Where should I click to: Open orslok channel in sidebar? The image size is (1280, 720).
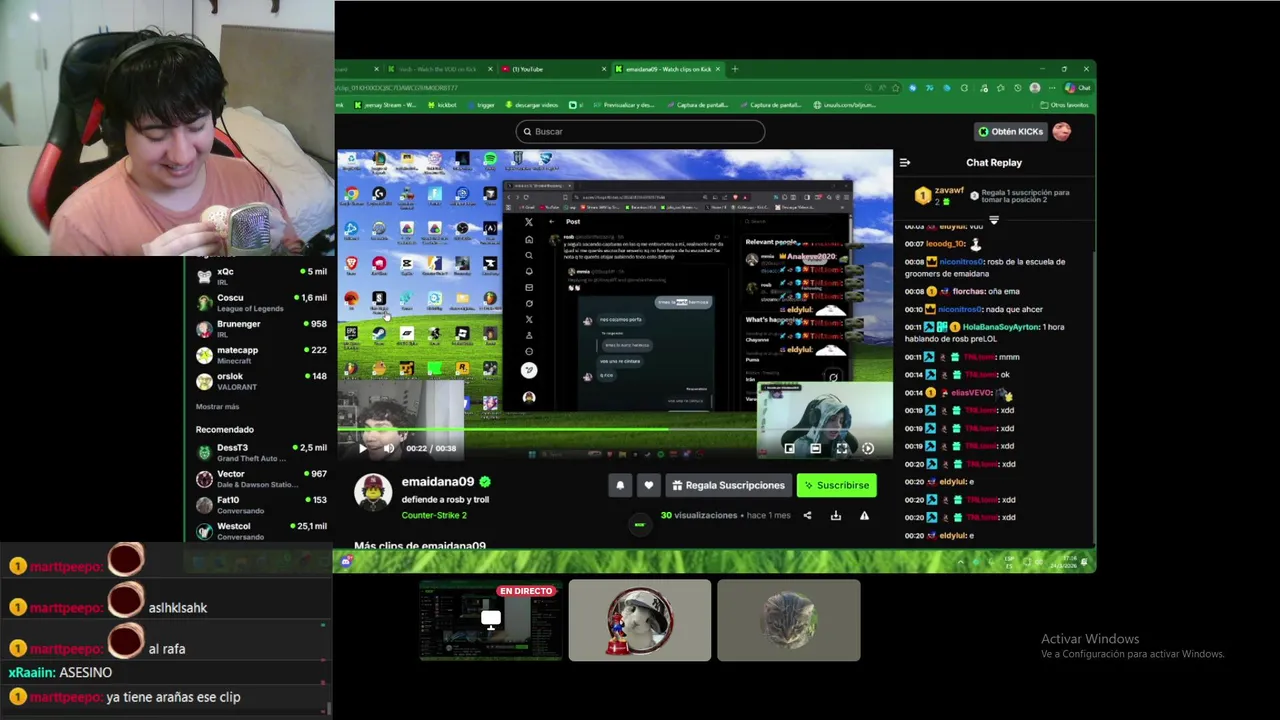262,381
